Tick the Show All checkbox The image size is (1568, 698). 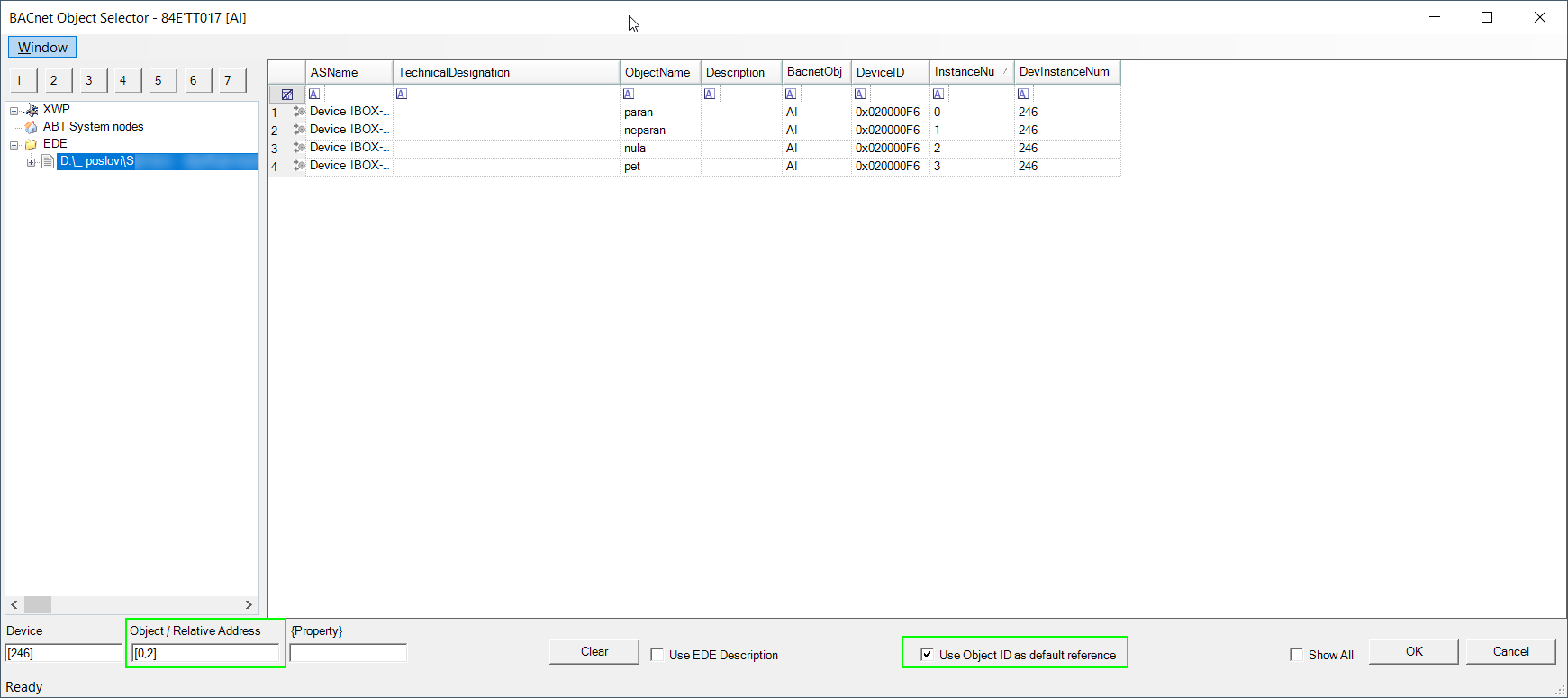click(1296, 655)
